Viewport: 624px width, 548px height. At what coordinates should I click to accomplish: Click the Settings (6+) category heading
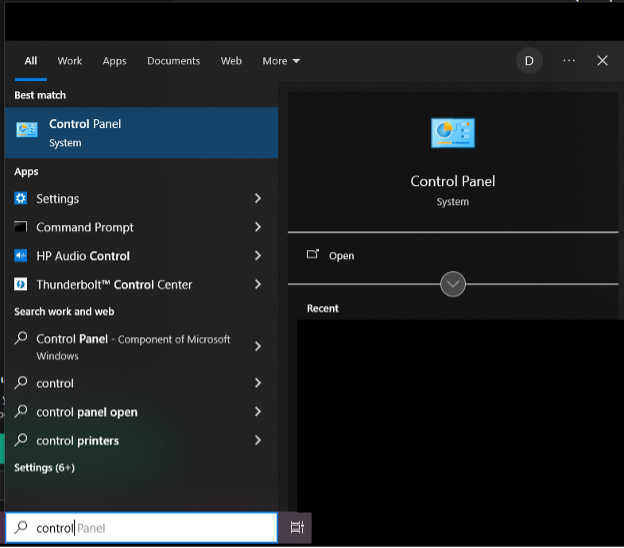45,468
